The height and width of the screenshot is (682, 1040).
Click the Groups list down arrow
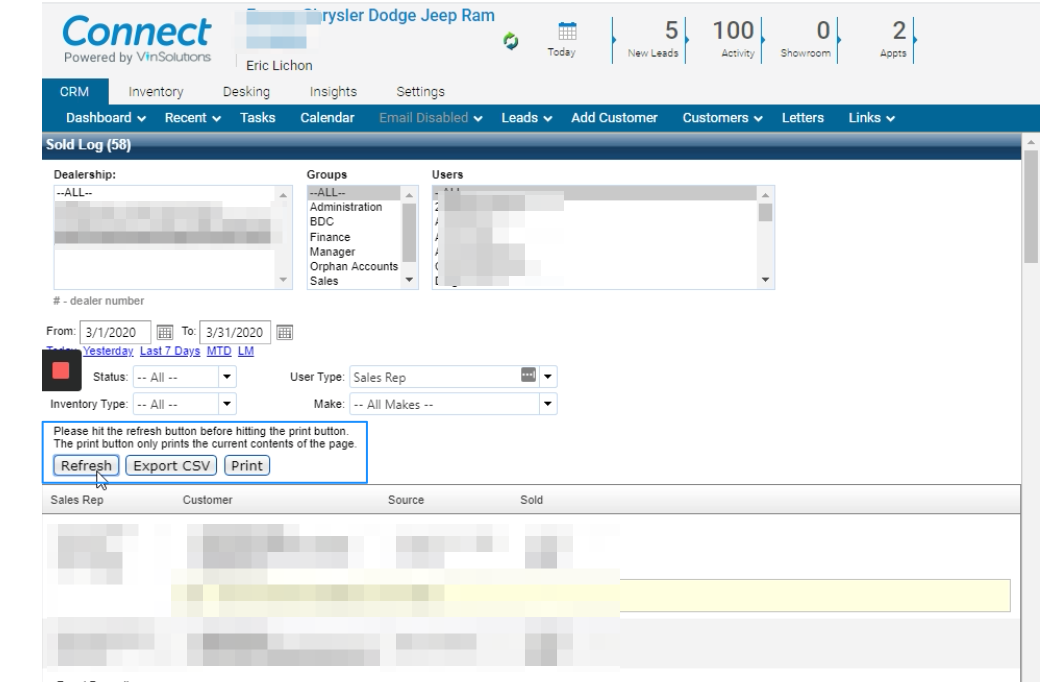point(409,280)
